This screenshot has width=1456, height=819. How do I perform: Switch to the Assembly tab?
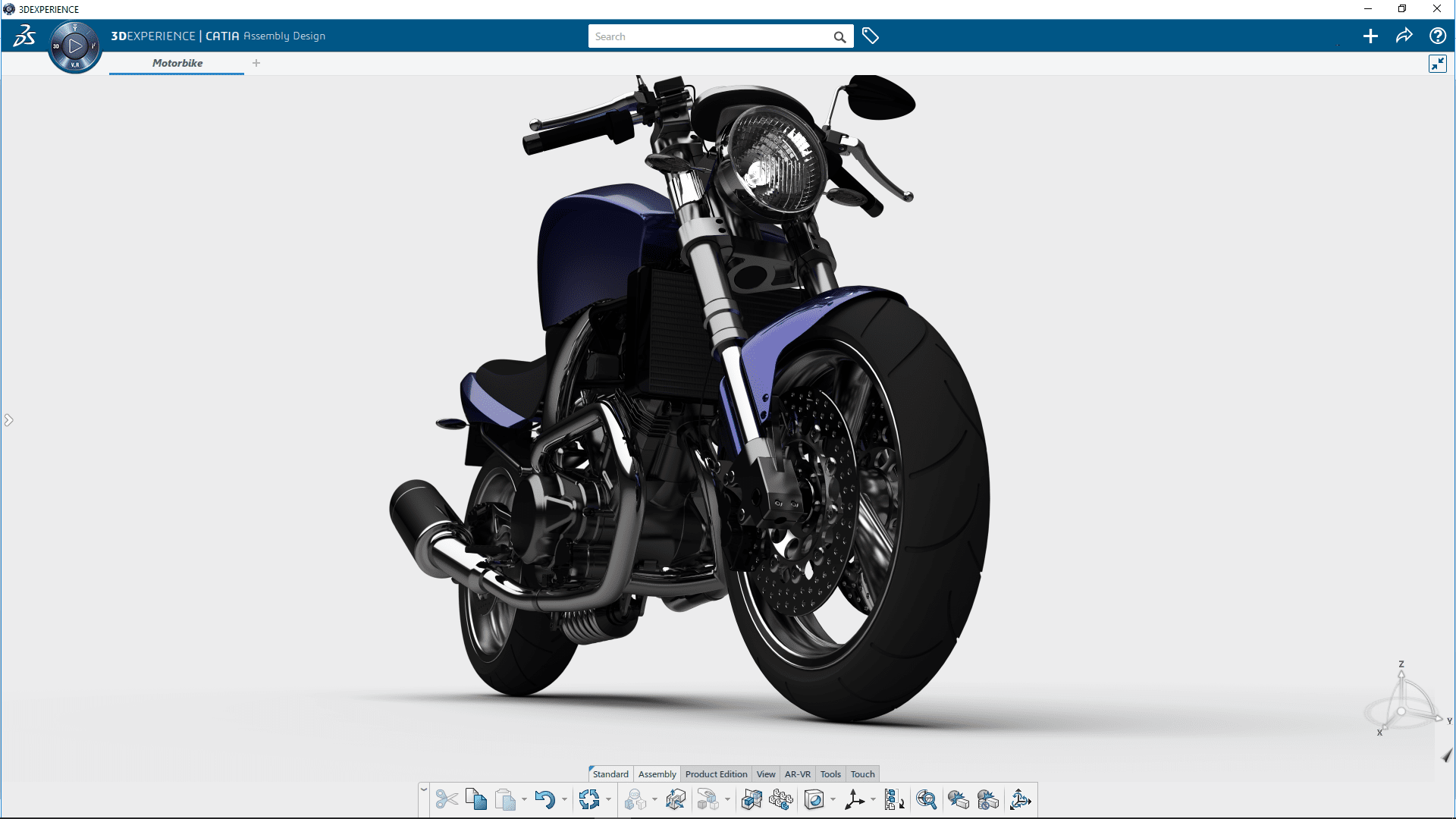tap(657, 774)
